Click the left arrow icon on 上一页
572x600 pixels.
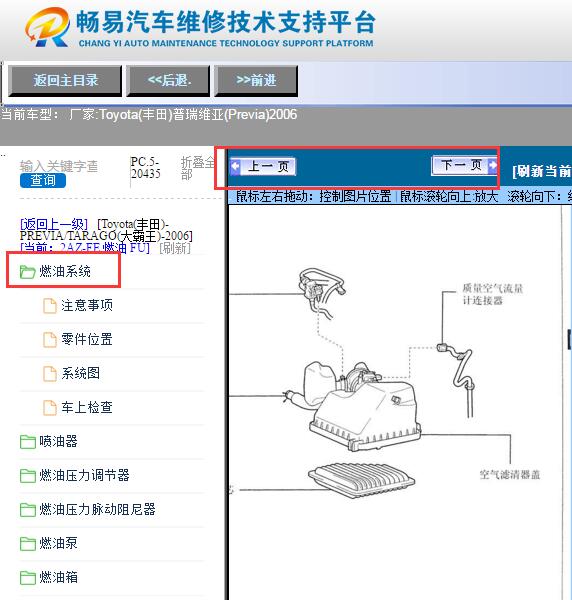(x=235, y=166)
